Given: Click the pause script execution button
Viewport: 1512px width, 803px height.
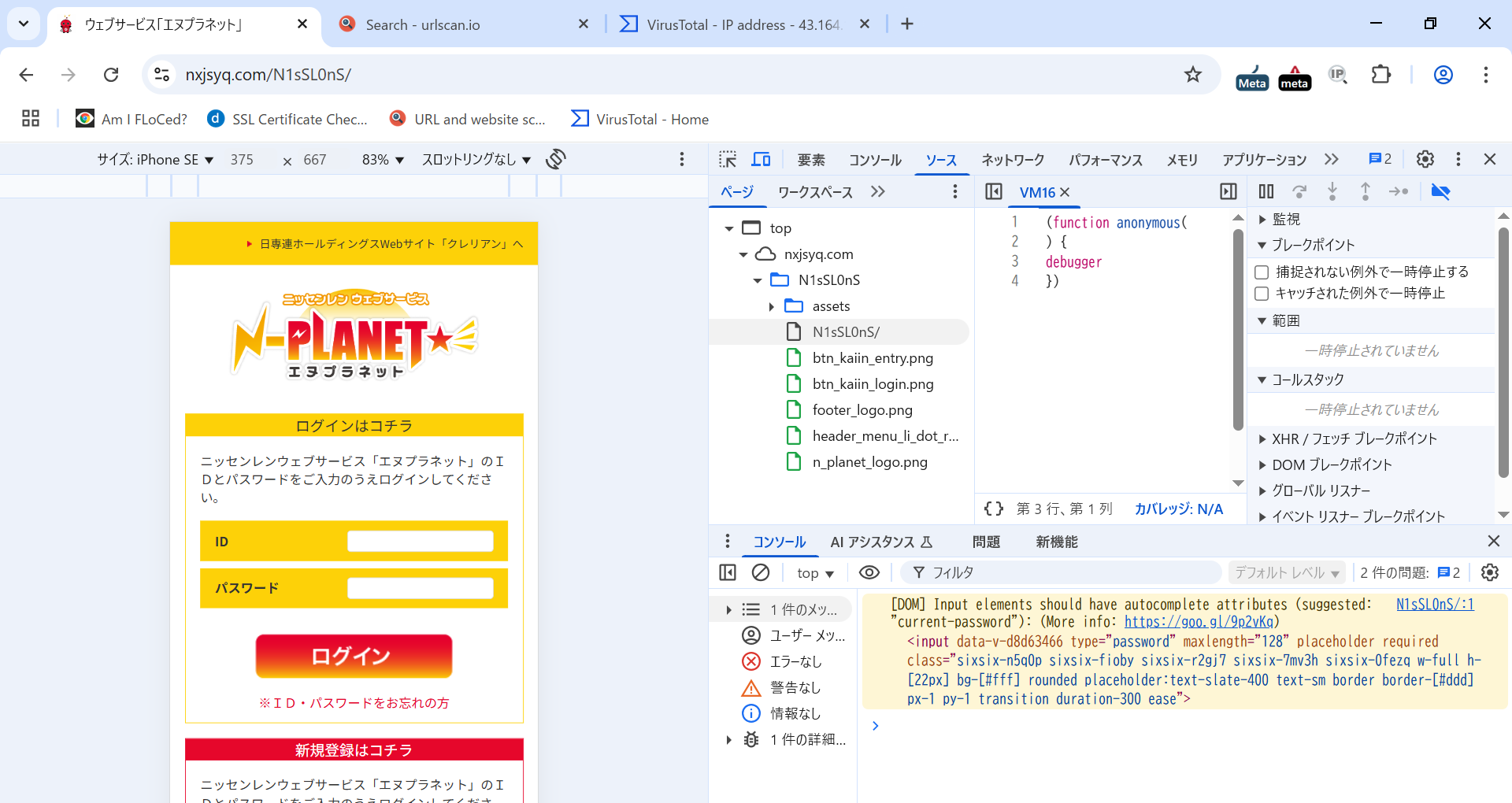Looking at the screenshot, I should click(1266, 191).
